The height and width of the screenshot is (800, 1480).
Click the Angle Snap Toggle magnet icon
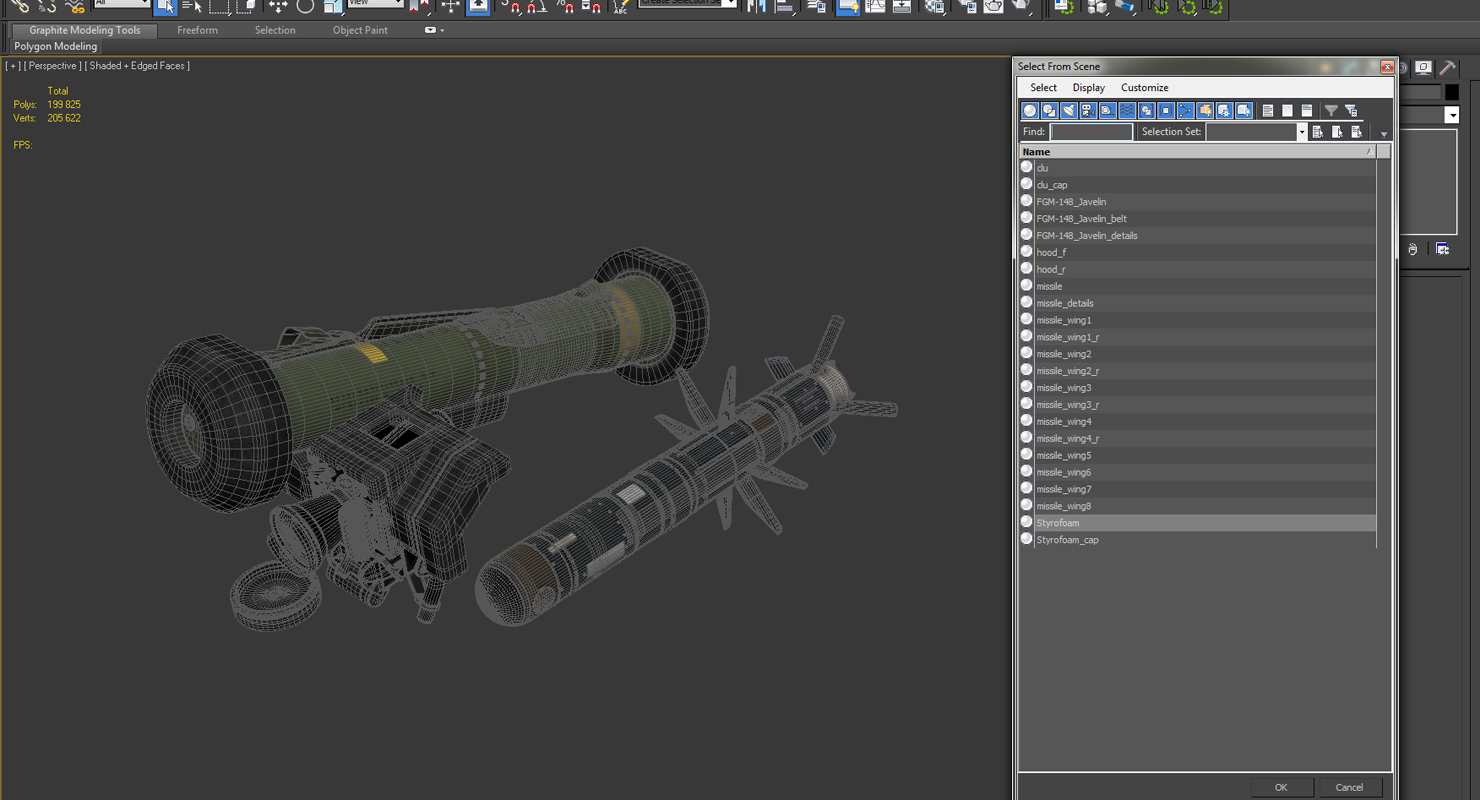(x=537, y=7)
